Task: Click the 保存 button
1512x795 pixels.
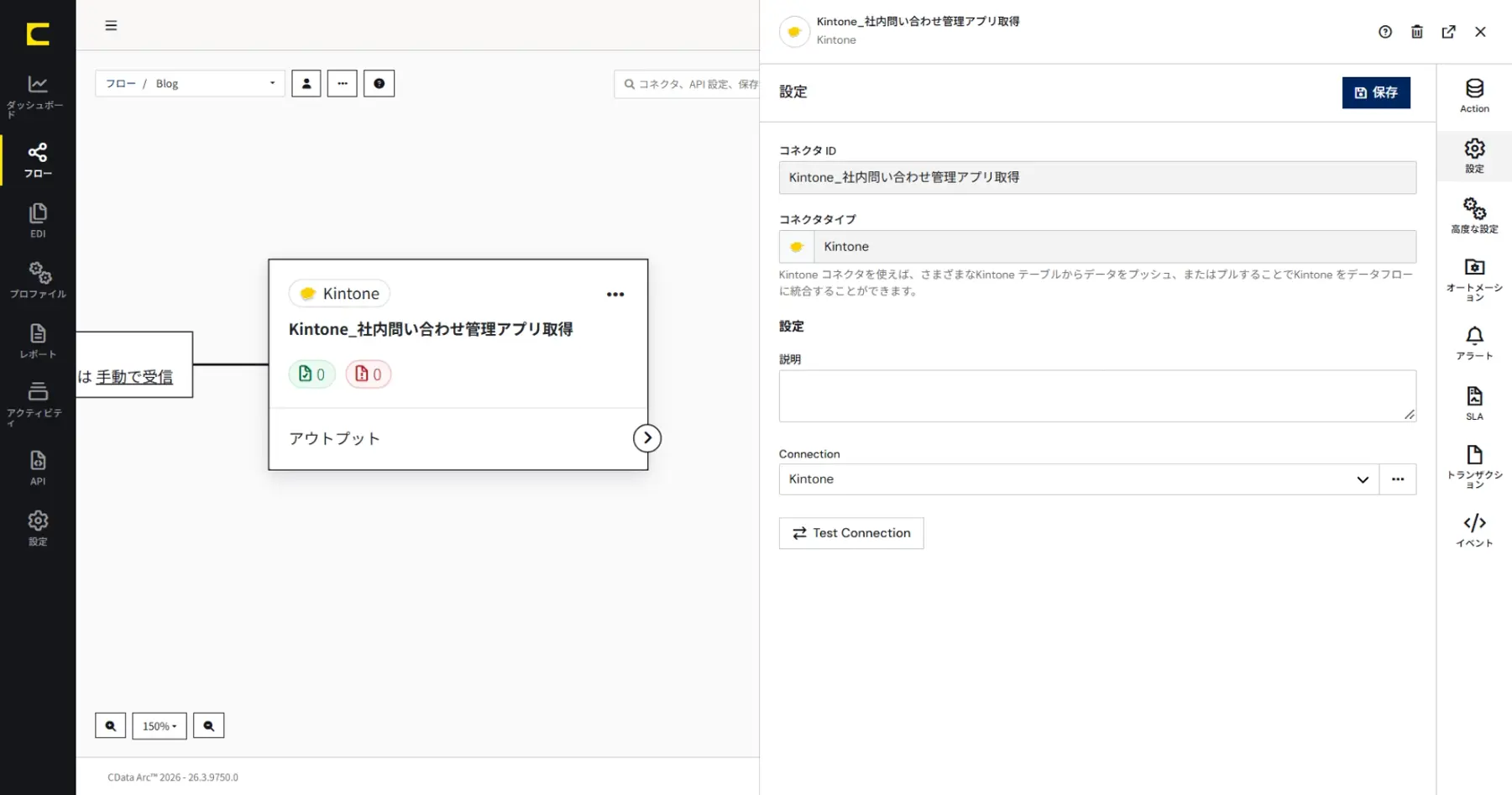Action: click(x=1376, y=92)
